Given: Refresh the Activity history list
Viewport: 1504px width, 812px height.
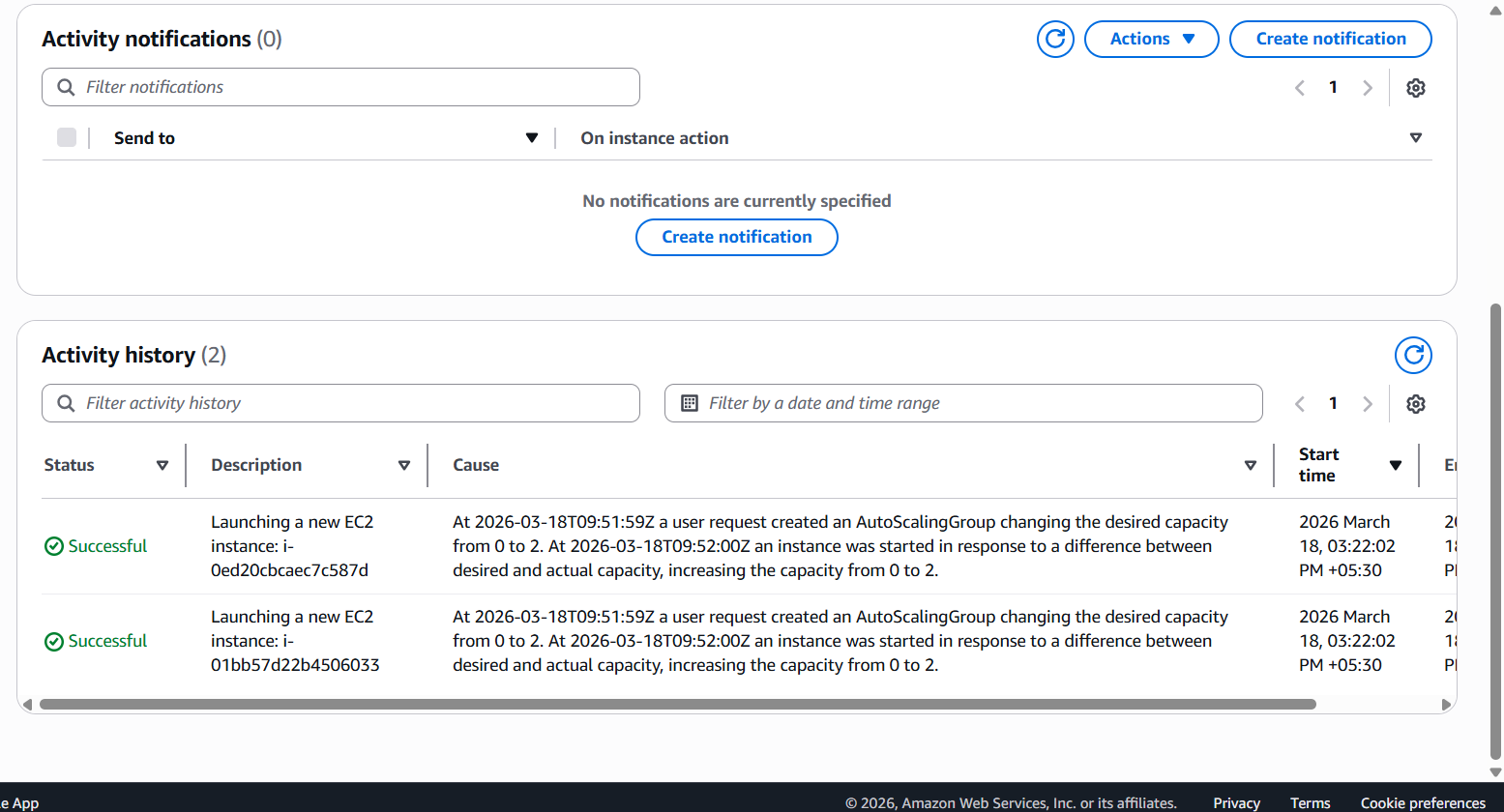Looking at the screenshot, I should (1413, 355).
